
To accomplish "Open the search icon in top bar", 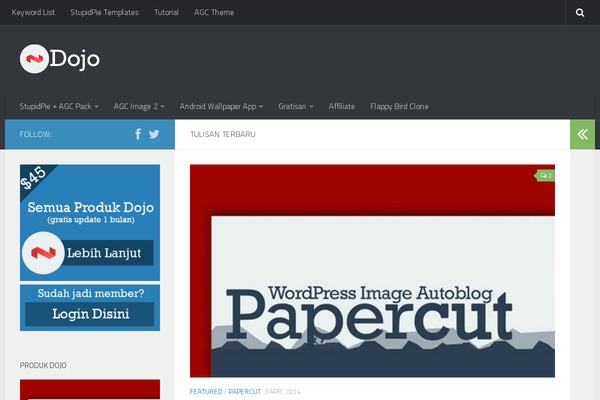I will [580, 13].
